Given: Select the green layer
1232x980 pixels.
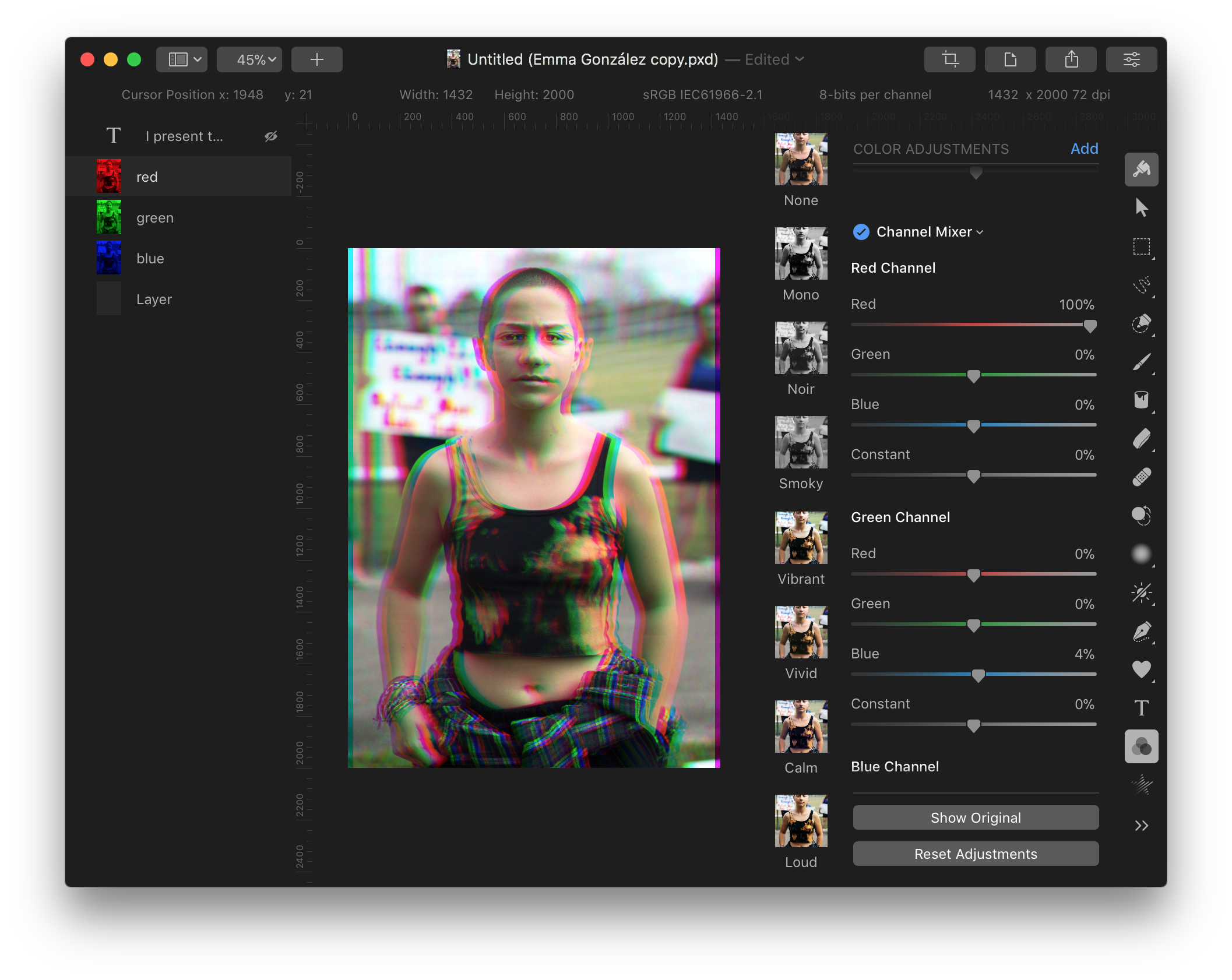Looking at the screenshot, I should (178, 217).
